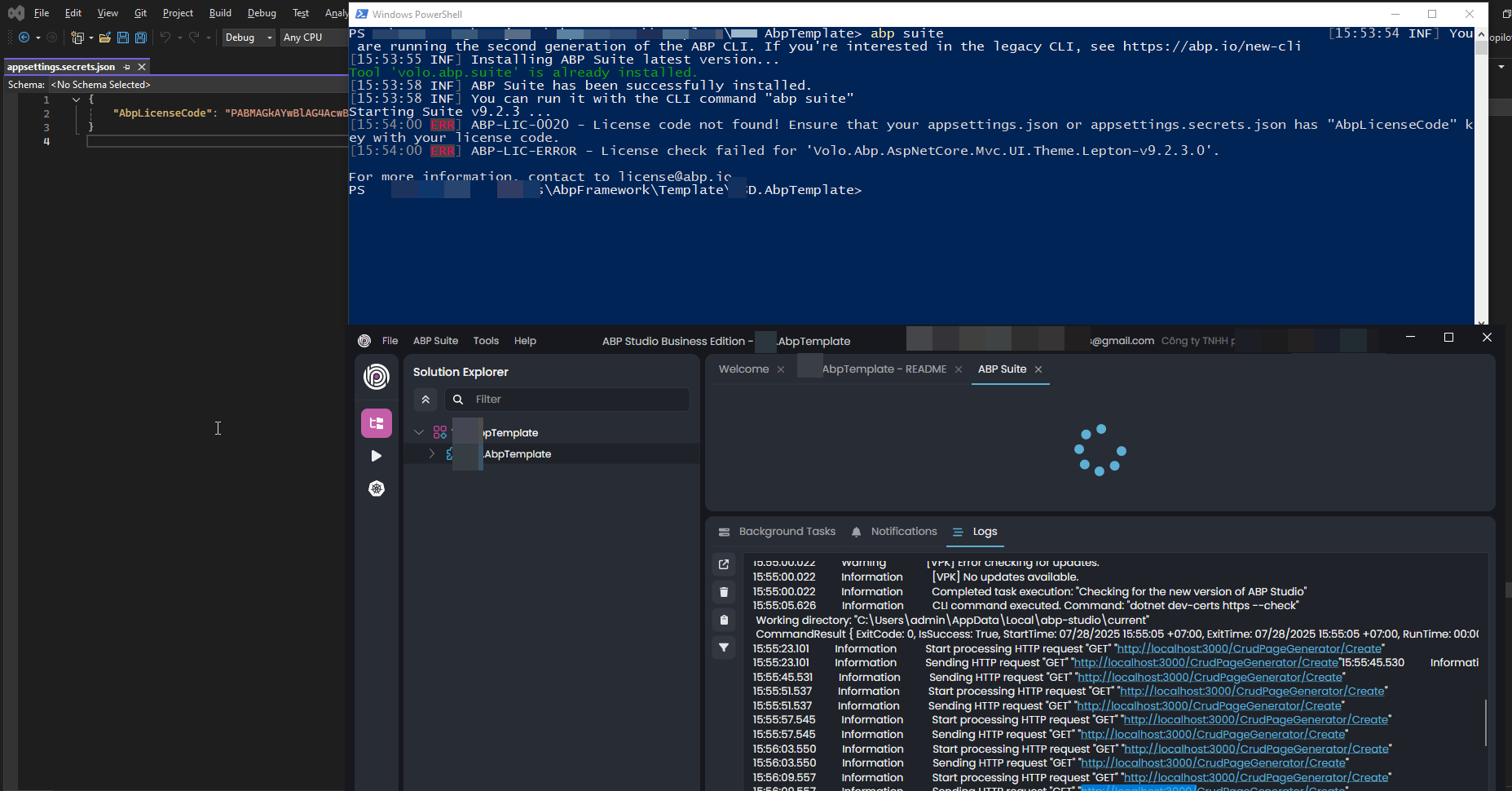The image size is (1512, 791).
Task: Pin the appsettings.secrets.json tab
Action: tap(126, 67)
